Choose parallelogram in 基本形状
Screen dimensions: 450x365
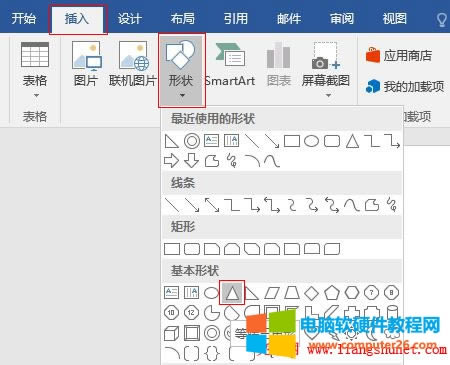pos(272,293)
